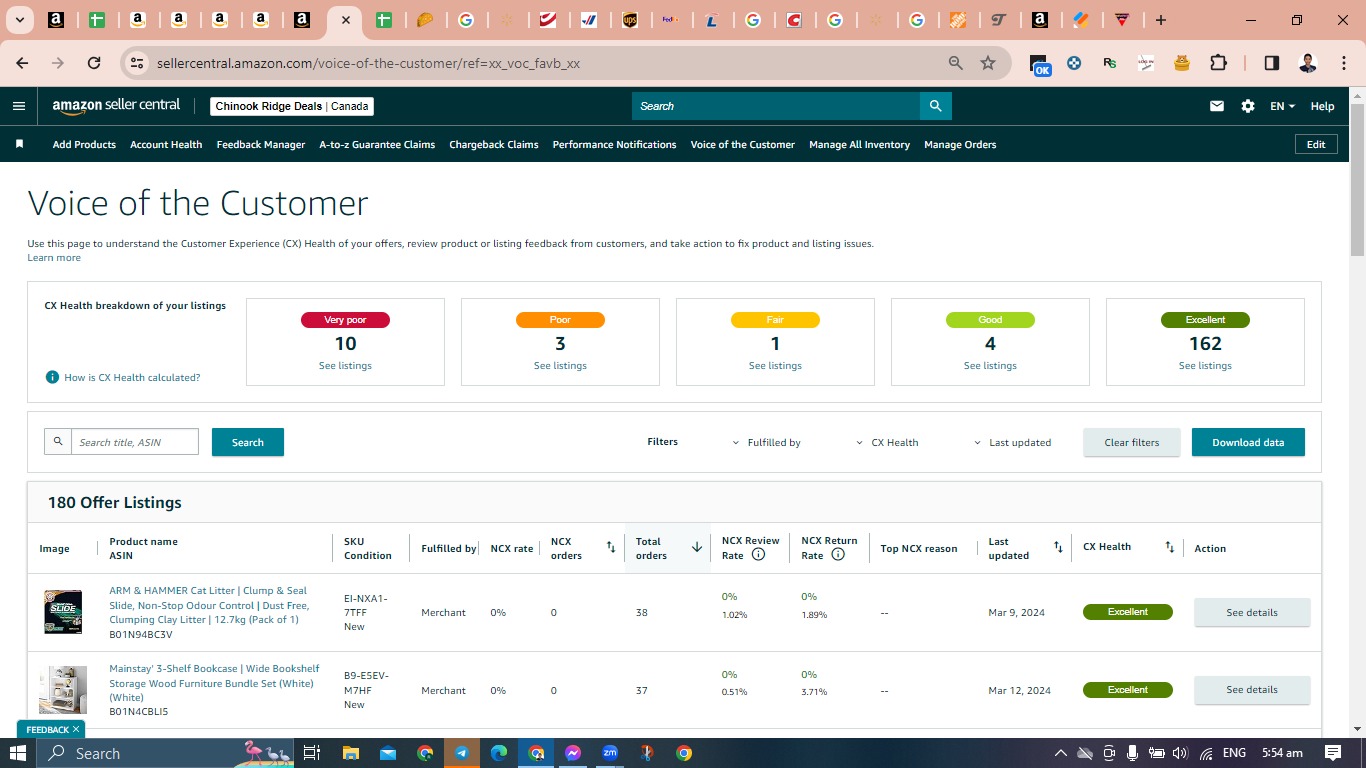The width and height of the screenshot is (1366, 768).
Task: Click info icon for CX Health calculation
Action: (52, 377)
